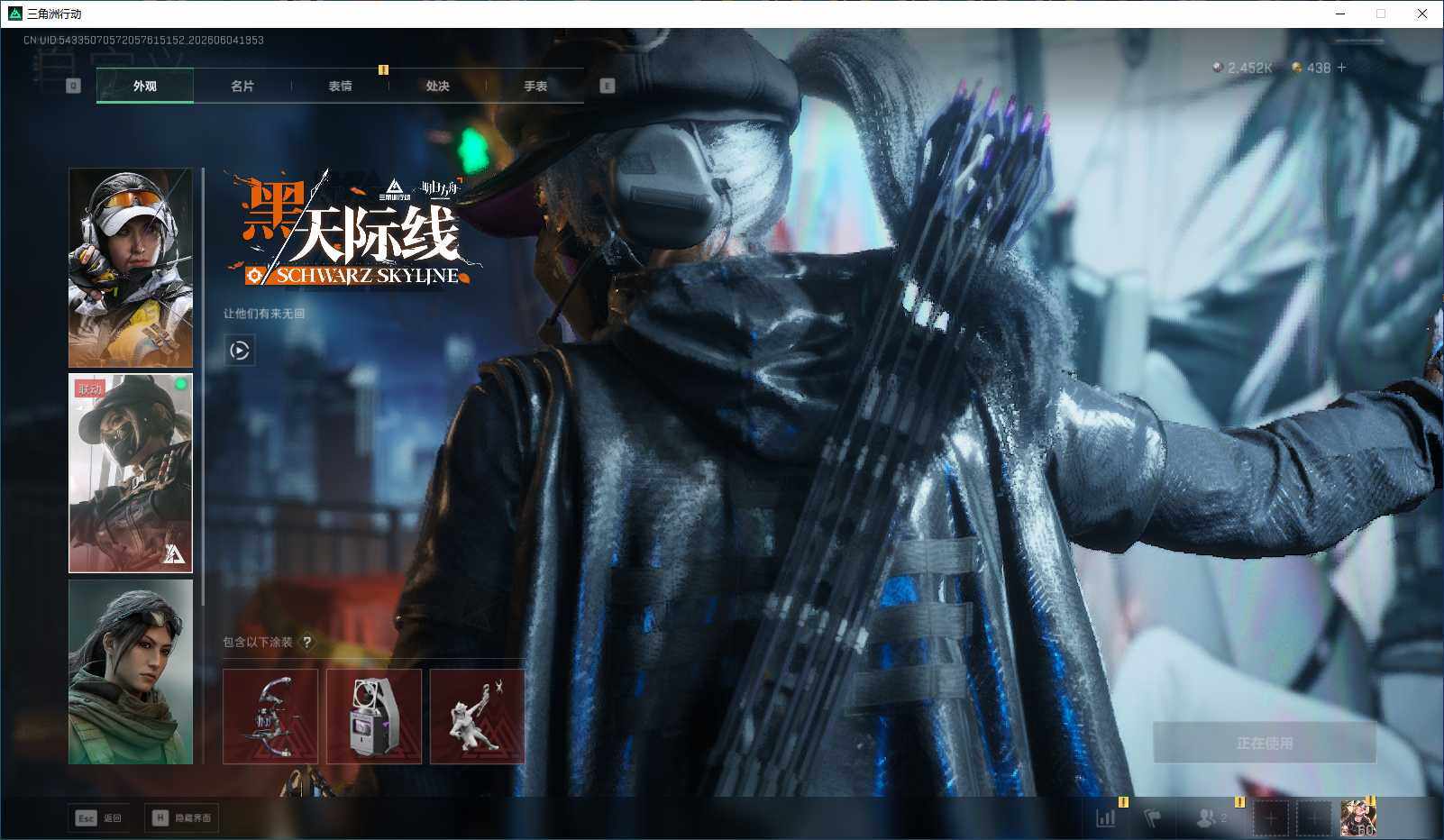Open the 名片 tab
The image size is (1444, 840).
(242, 87)
